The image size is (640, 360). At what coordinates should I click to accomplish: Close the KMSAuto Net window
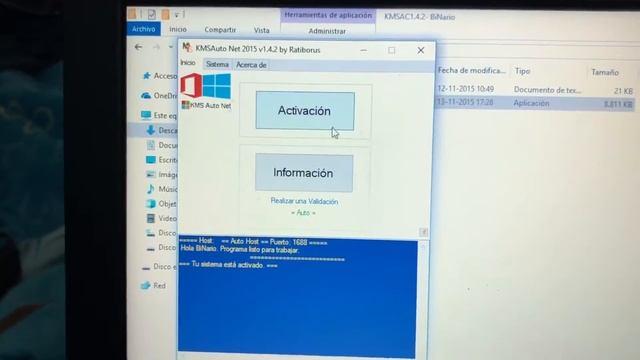click(x=421, y=50)
